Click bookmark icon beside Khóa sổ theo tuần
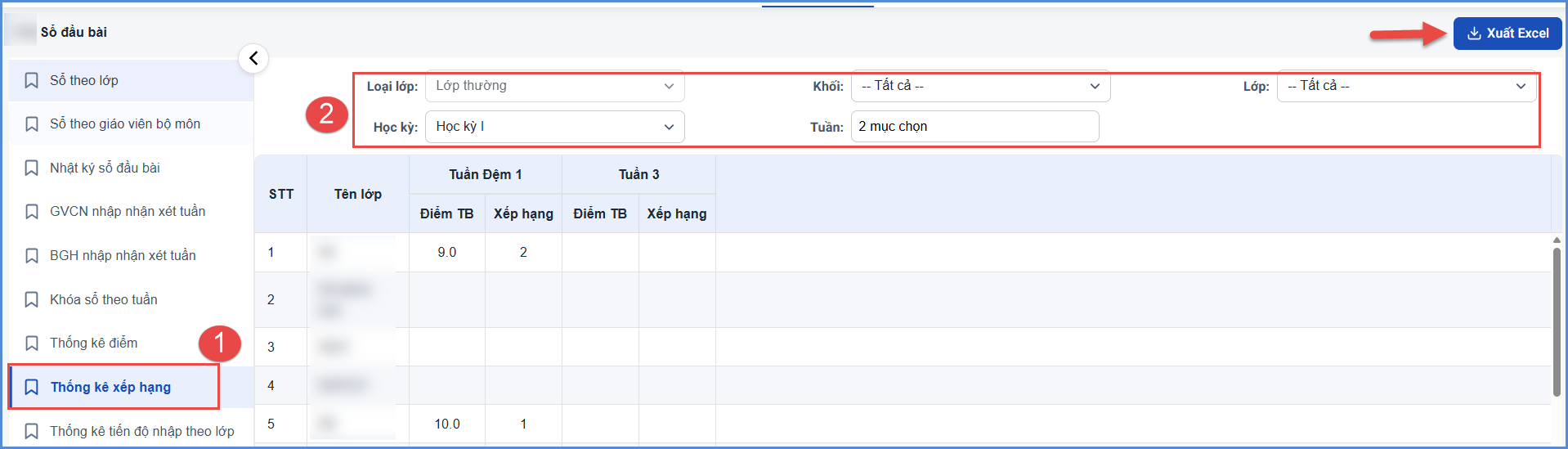Screen dimensions: 1568x449 (32, 299)
